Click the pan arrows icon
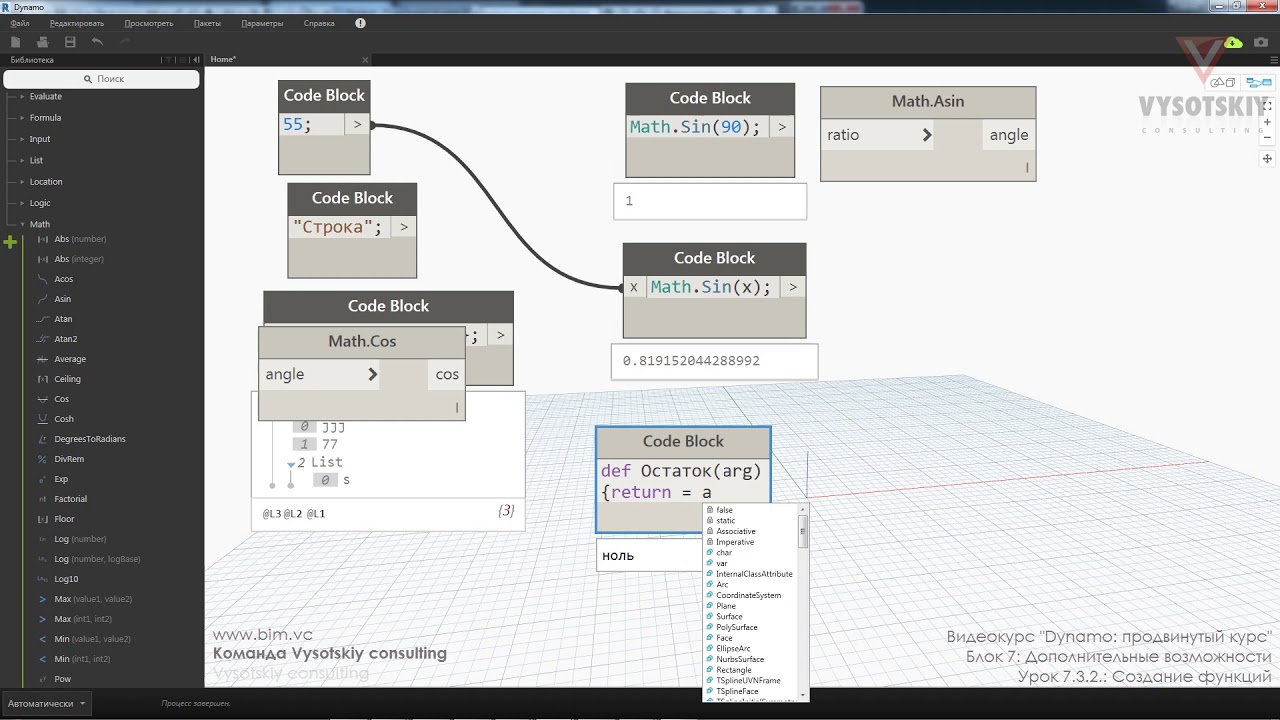Screen dimensions: 1280x720 point(1267,159)
